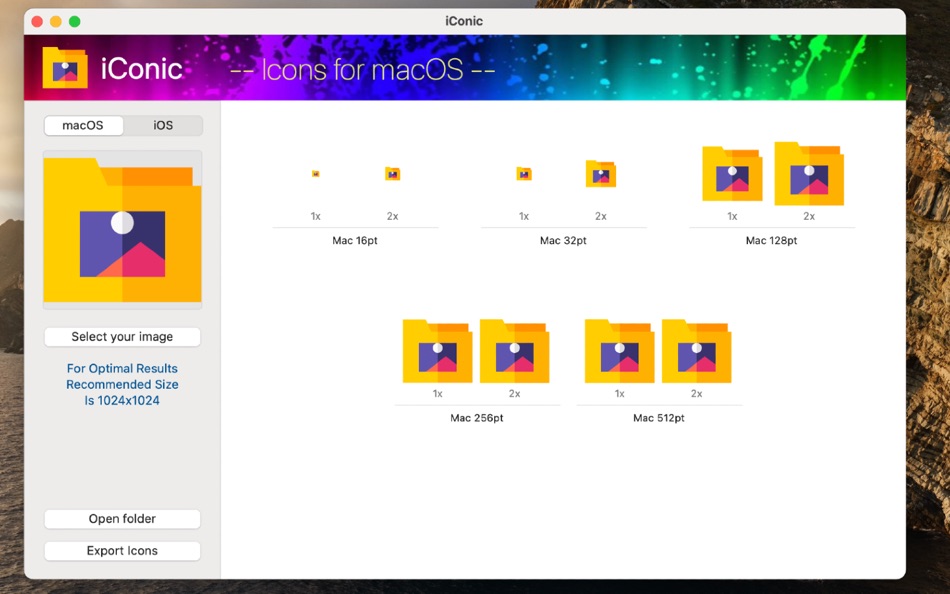Click the 2x label under Mac 256pt
This screenshot has height=594, width=950.
click(514, 394)
